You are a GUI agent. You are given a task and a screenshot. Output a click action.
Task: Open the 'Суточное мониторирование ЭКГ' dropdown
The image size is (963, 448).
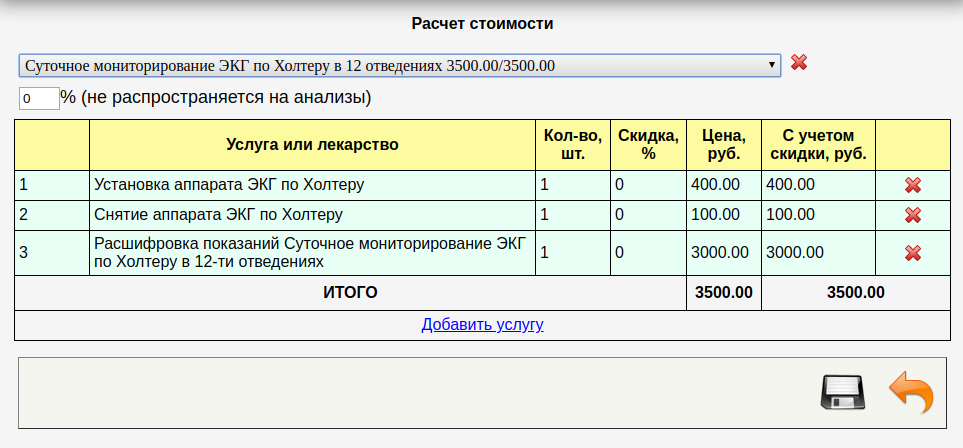click(x=399, y=66)
